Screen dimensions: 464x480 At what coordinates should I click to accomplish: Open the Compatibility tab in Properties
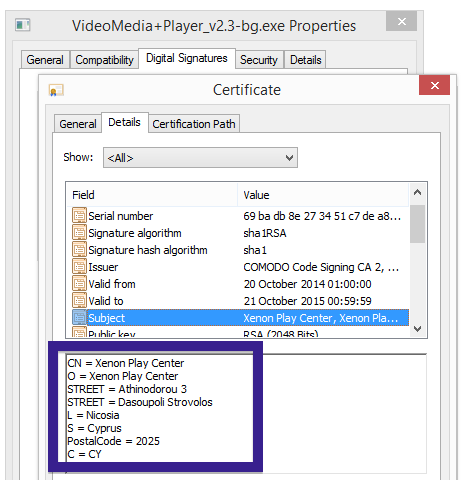[x=104, y=60]
